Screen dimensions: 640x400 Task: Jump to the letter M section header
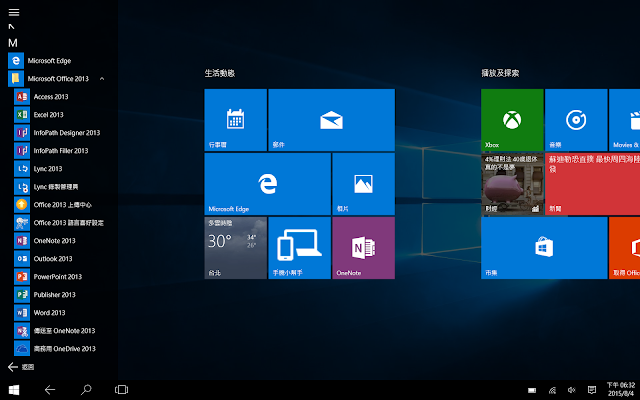[13, 43]
